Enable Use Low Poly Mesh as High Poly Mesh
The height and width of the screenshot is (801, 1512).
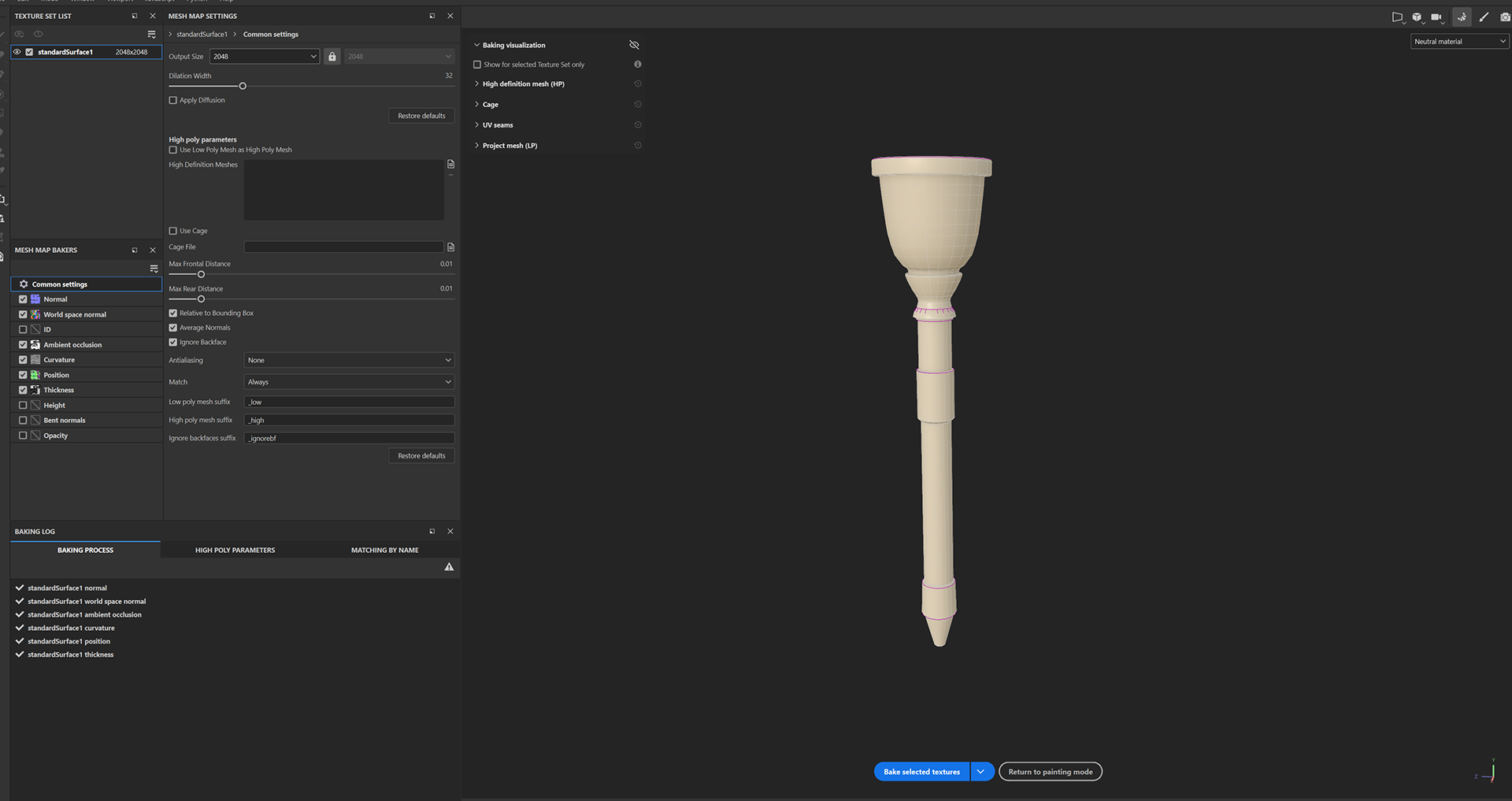point(173,150)
